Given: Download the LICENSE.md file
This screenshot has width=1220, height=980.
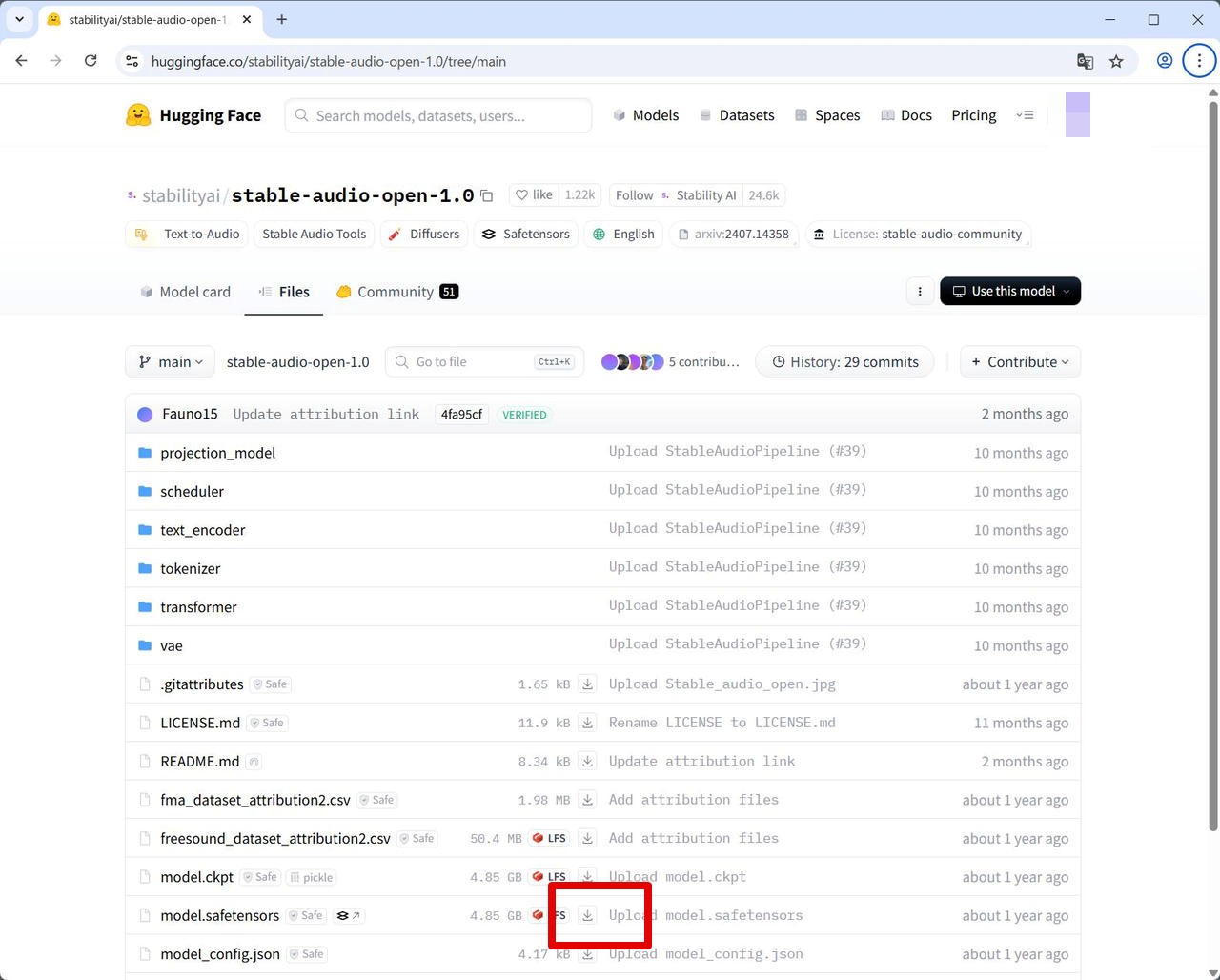Looking at the screenshot, I should pos(588,723).
